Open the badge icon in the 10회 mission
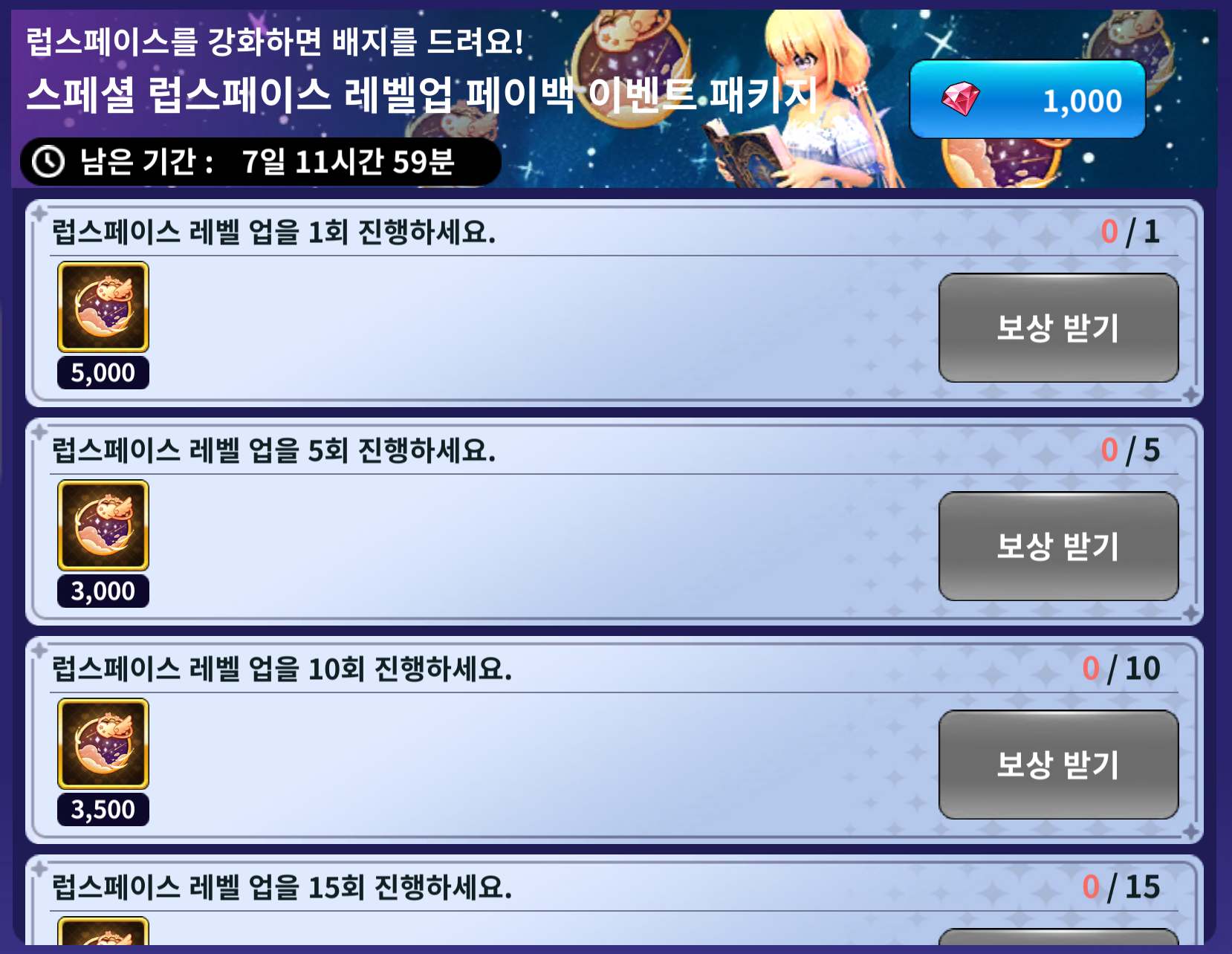 [x=103, y=744]
